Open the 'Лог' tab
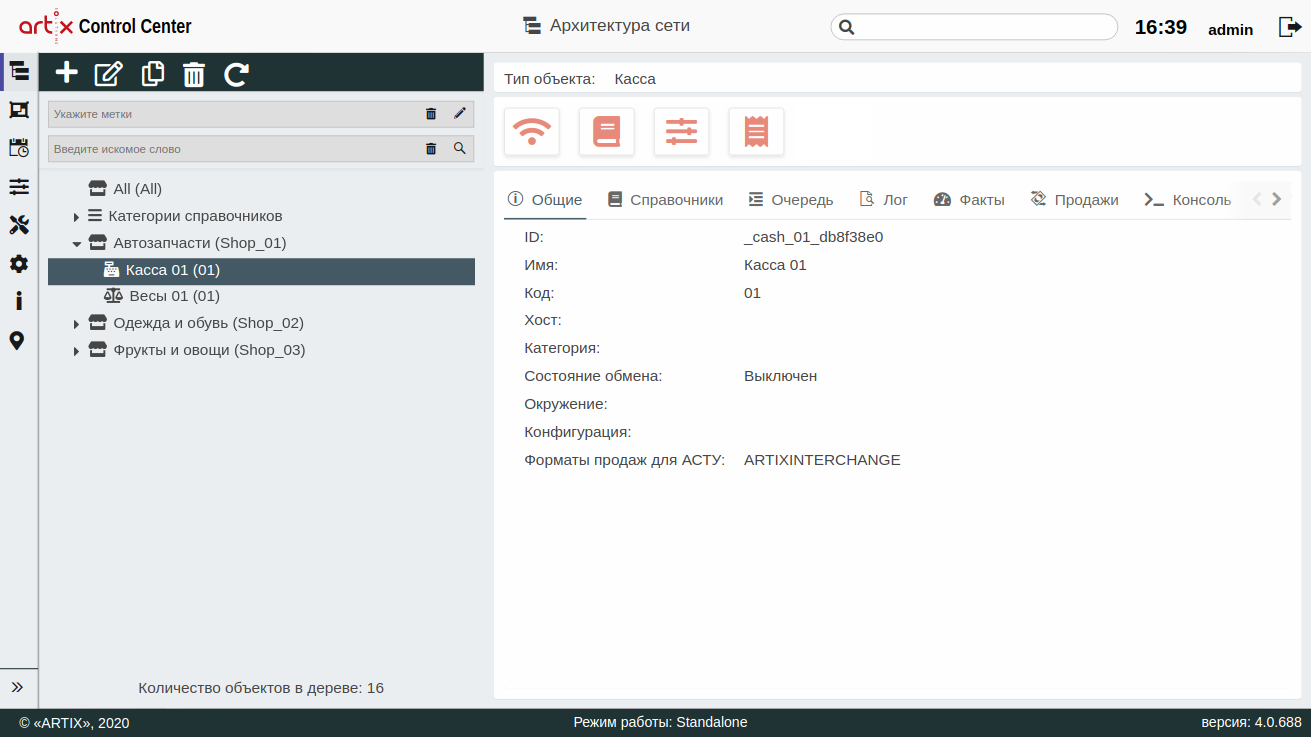Screen dimensions: 1311x737 coord(884,200)
